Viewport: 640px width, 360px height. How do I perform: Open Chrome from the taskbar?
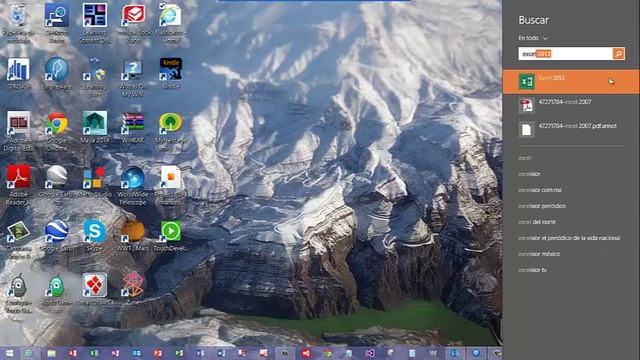pyautogui.click(x=327, y=353)
